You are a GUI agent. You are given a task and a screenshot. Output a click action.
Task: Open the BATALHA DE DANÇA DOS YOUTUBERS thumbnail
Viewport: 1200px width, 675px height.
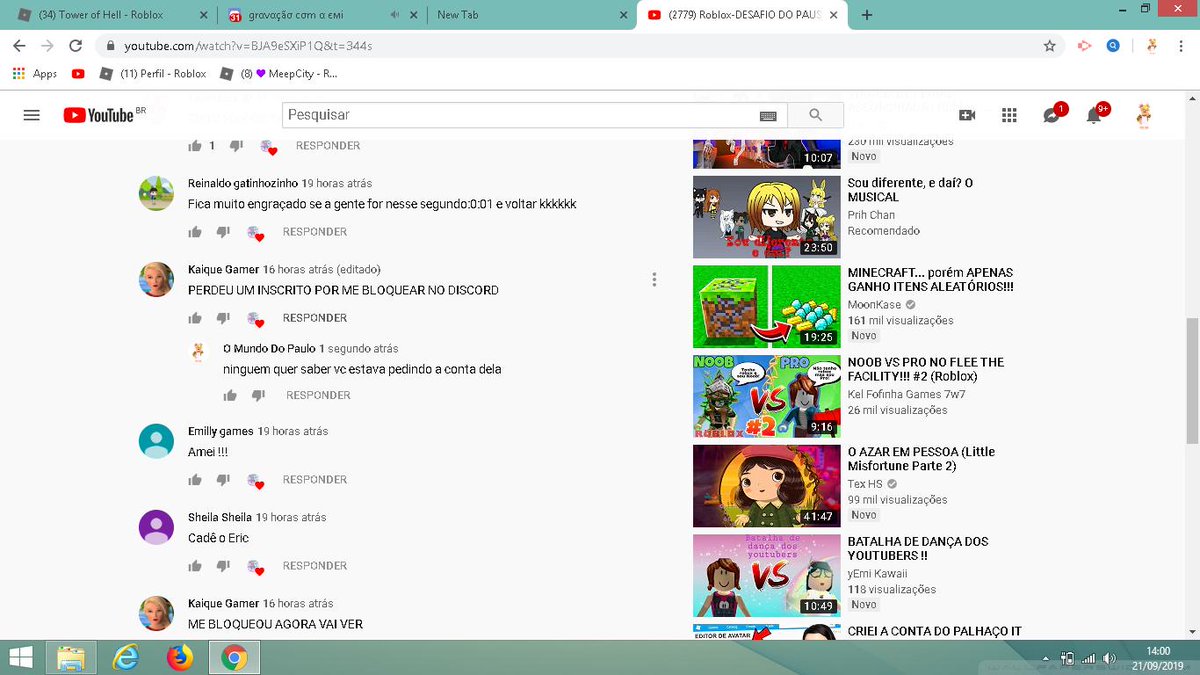click(x=765, y=576)
